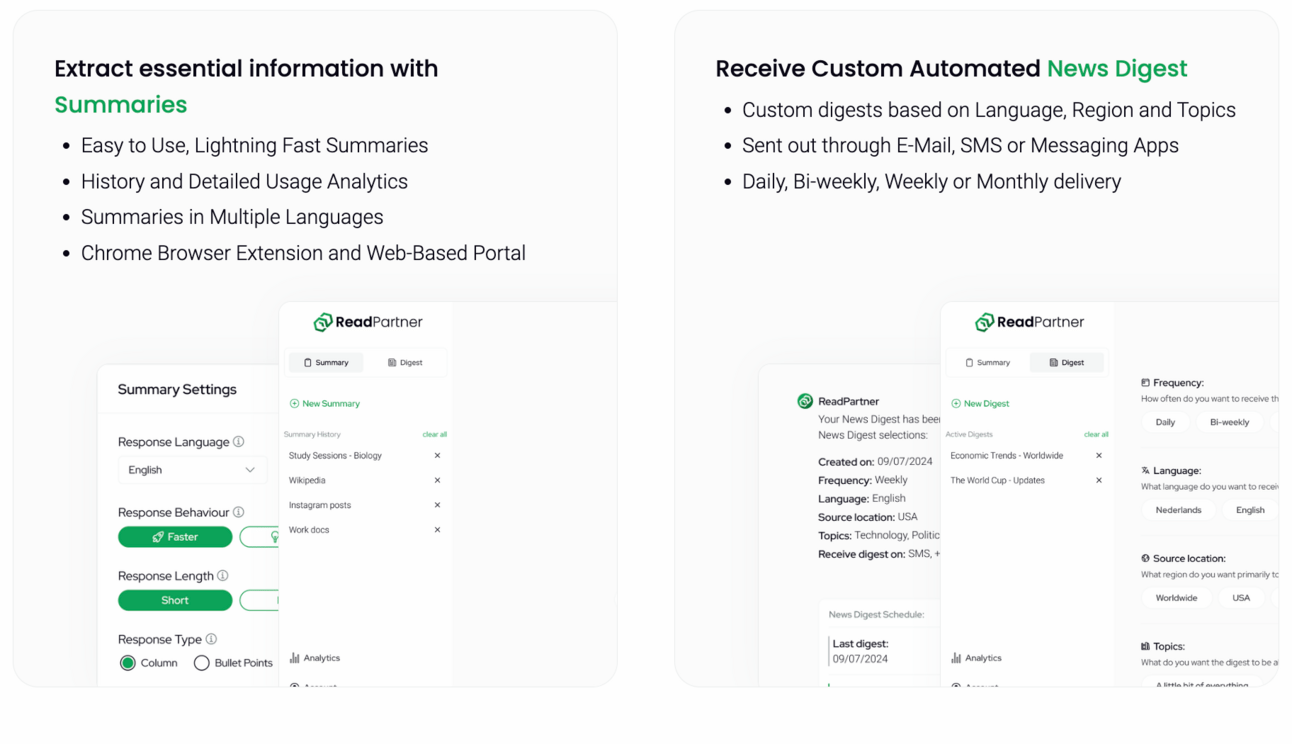Image resolution: width=1292 pixels, height=744 pixels.
Task: Open Analytics in the left ReadPartner panel
Action: click(x=315, y=658)
